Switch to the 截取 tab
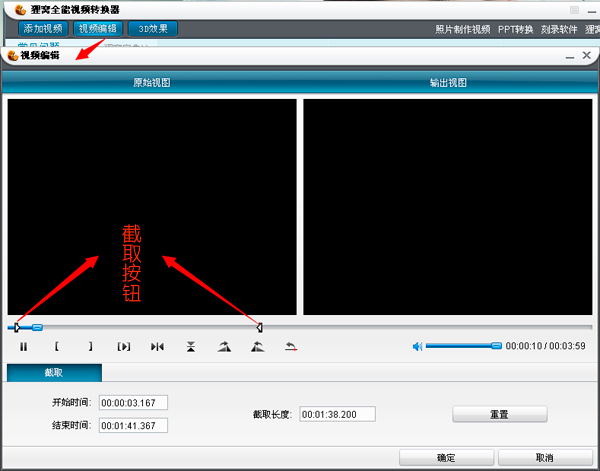 (54, 373)
